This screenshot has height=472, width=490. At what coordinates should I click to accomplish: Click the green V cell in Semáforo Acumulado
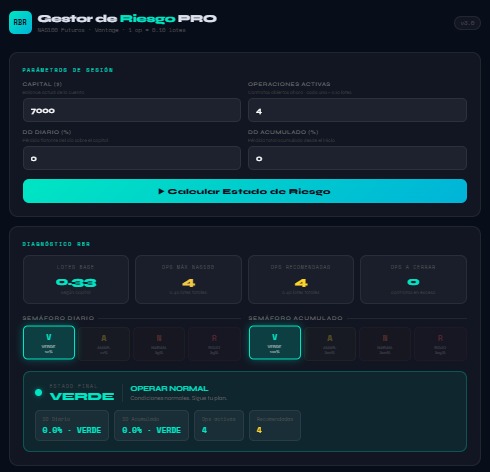pos(275,343)
